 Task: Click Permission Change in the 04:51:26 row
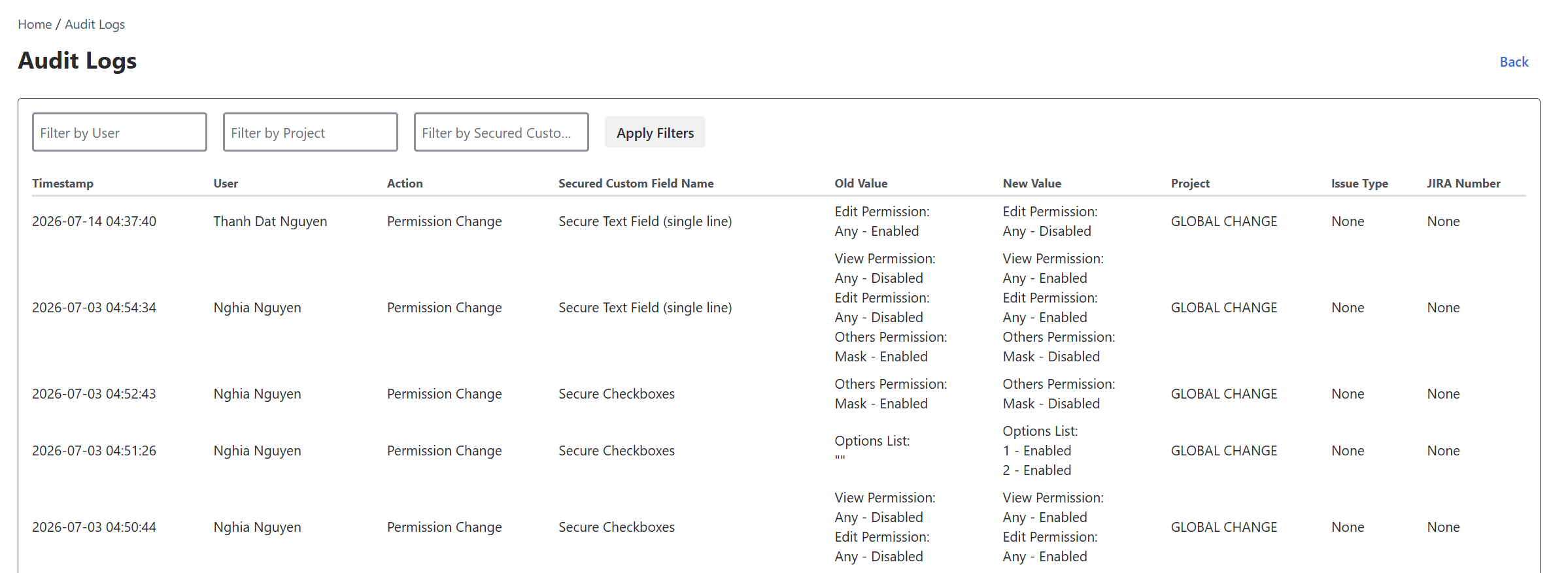point(445,451)
